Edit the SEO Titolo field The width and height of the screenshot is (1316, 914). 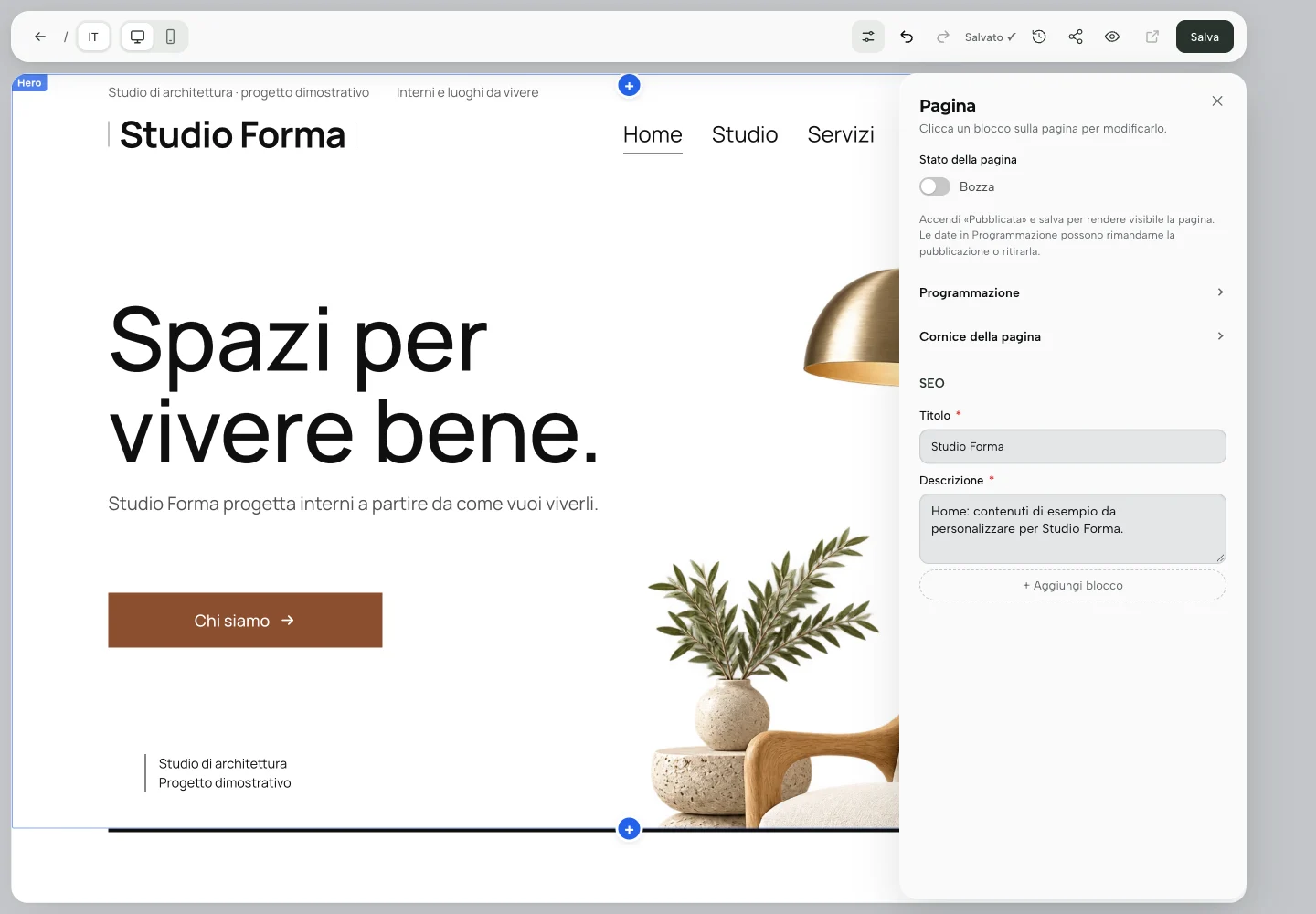(1072, 446)
